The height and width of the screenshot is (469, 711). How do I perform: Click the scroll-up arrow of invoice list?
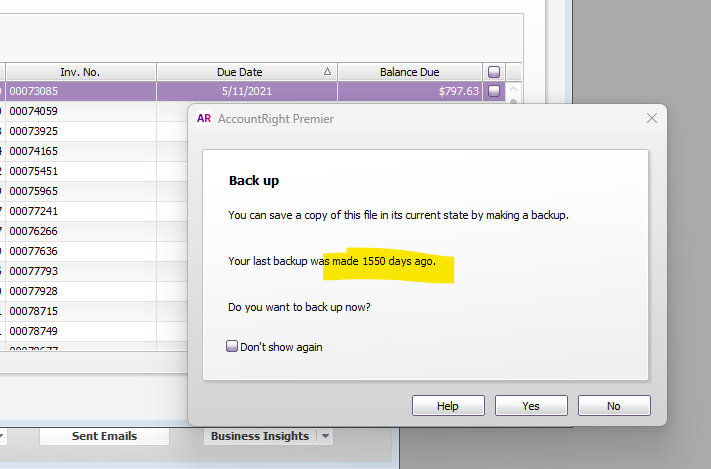pyautogui.click(x=514, y=91)
